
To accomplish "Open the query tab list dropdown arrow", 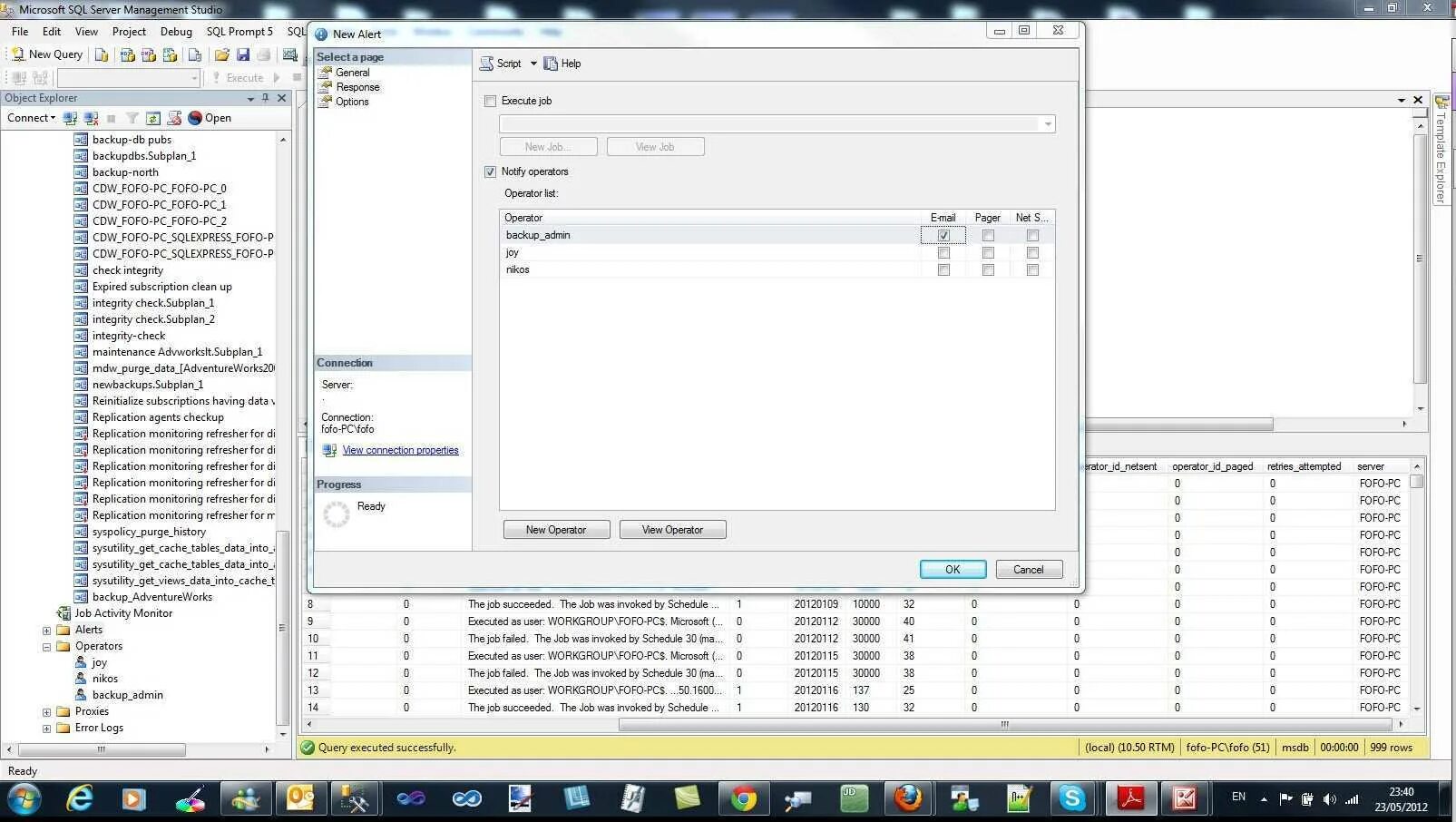I will (x=1402, y=100).
